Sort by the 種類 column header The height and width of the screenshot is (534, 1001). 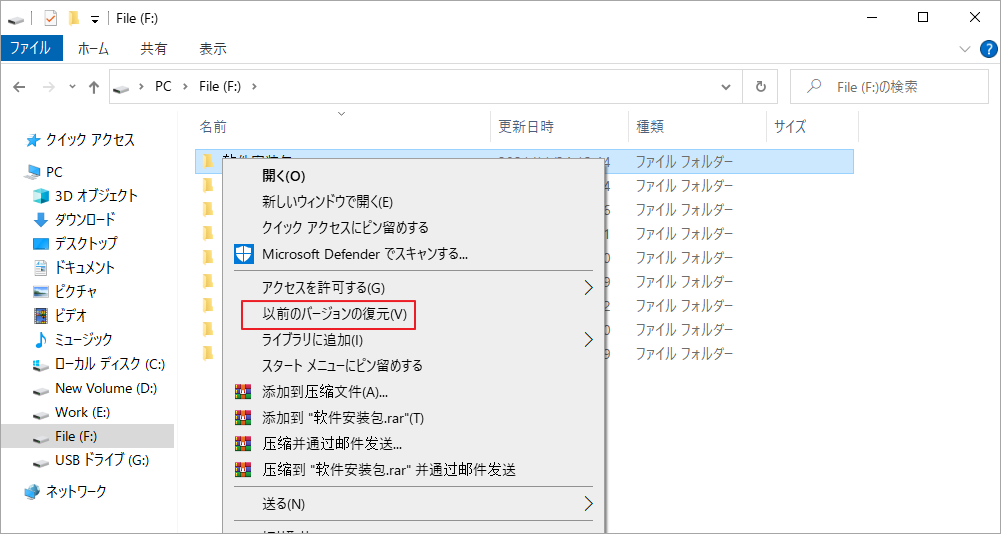[650, 126]
